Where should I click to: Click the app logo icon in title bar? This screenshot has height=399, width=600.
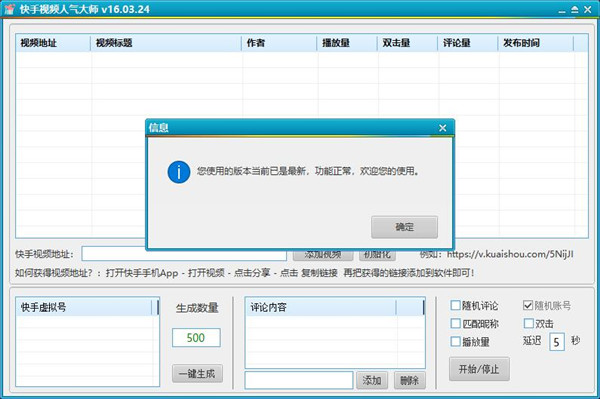(10, 9)
